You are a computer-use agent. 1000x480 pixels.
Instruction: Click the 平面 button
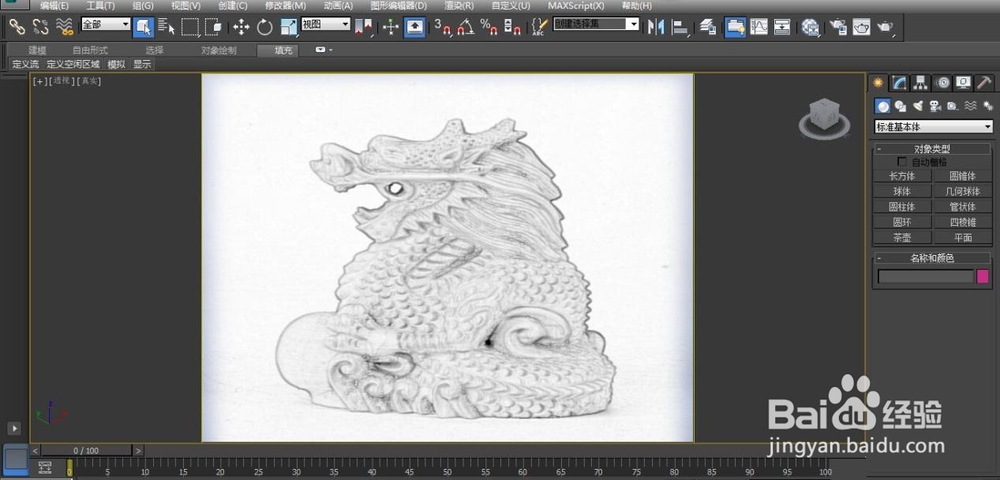pyautogui.click(x=963, y=238)
